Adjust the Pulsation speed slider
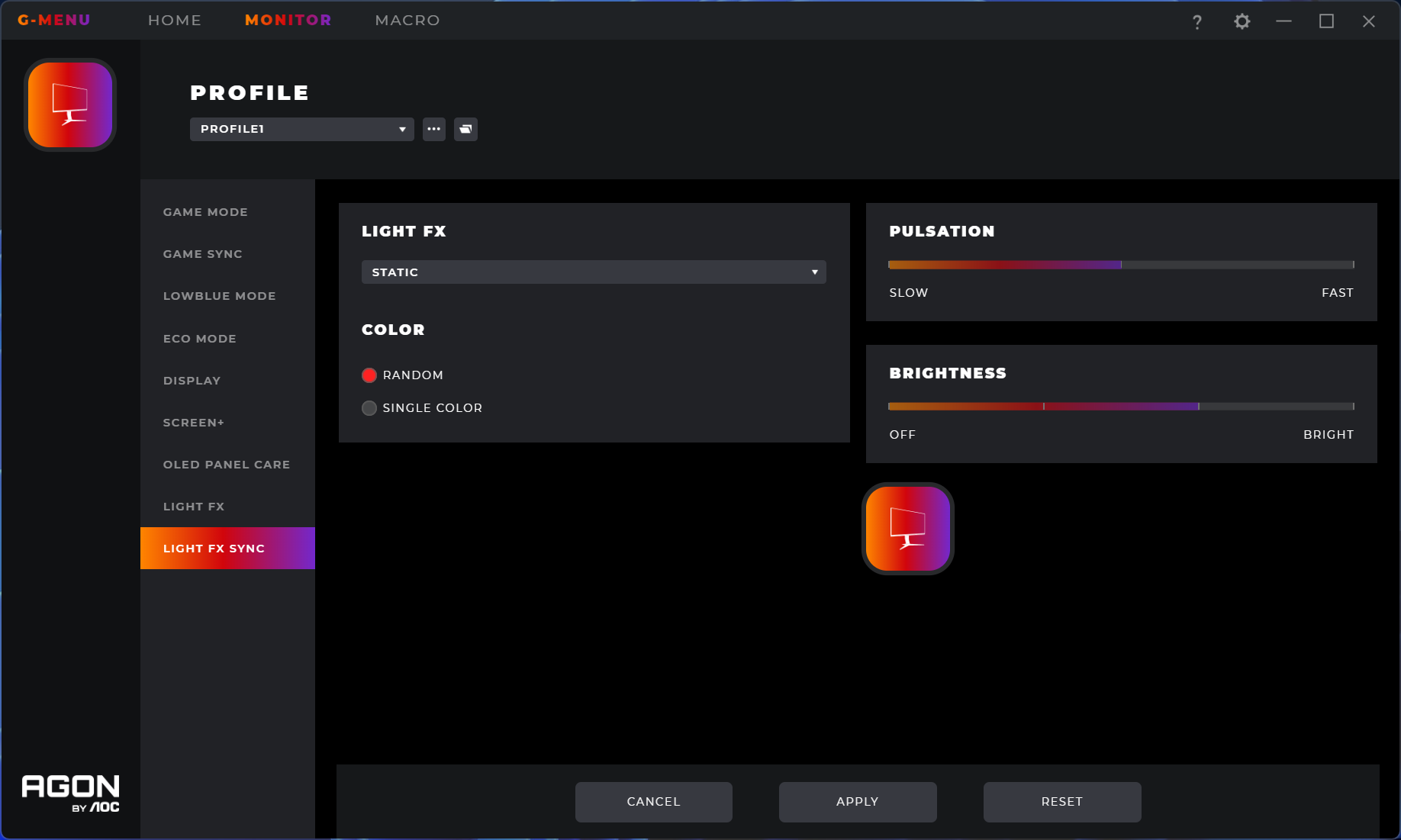The image size is (1401, 840). click(1122, 265)
